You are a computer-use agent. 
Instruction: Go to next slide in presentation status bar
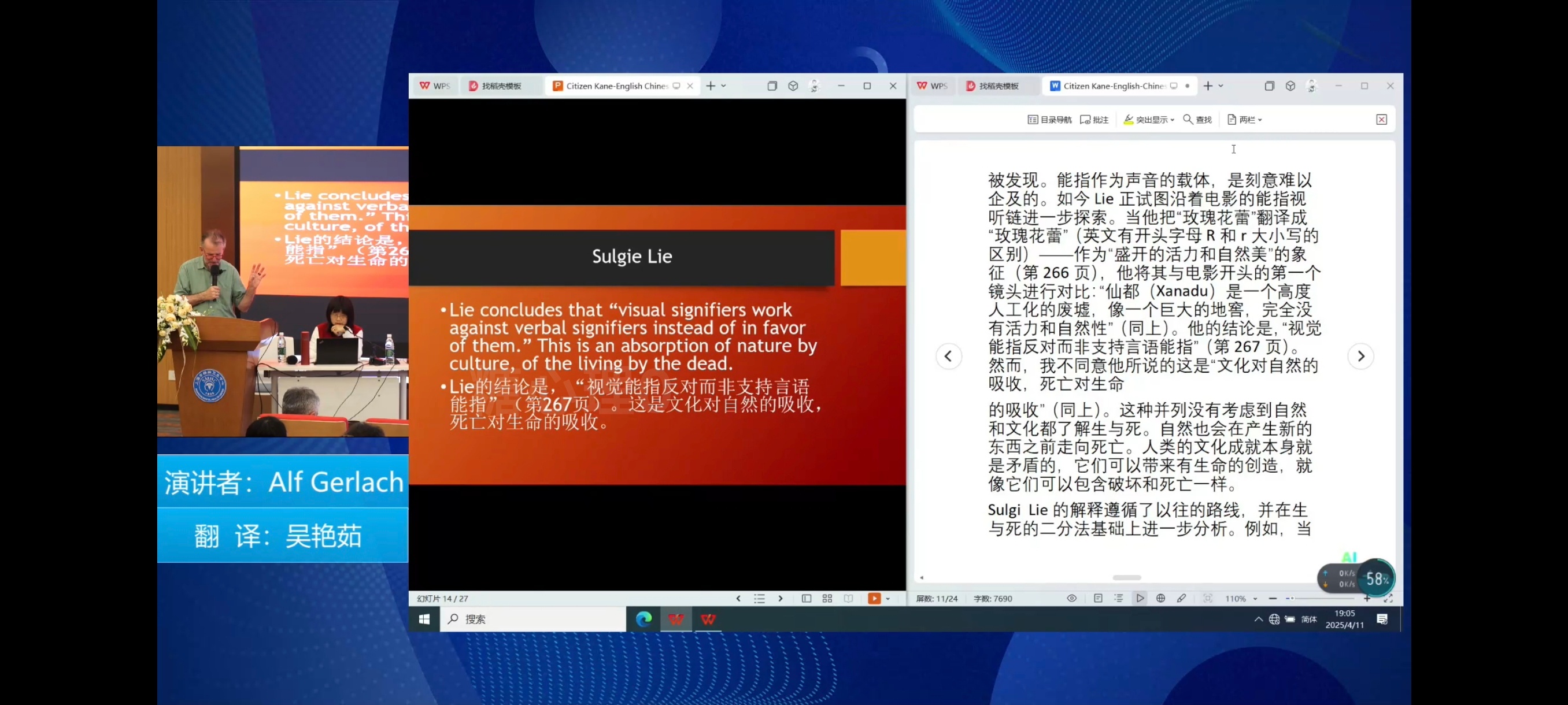781,599
